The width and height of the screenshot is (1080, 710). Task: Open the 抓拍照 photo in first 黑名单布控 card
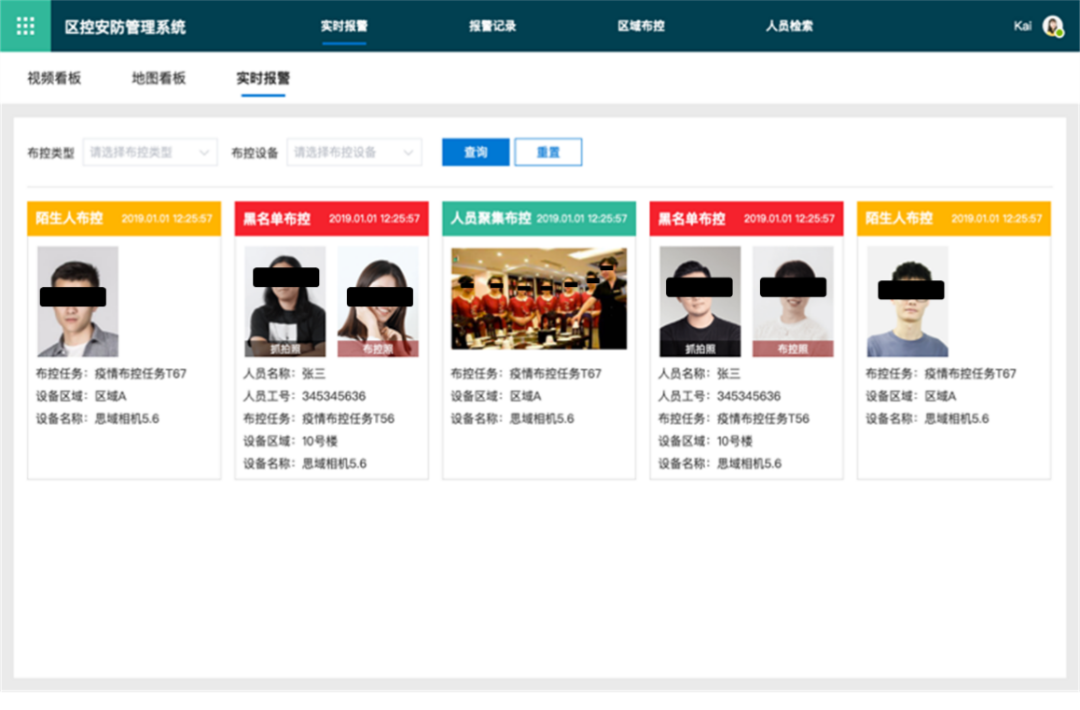pyautogui.click(x=285, y=301)
